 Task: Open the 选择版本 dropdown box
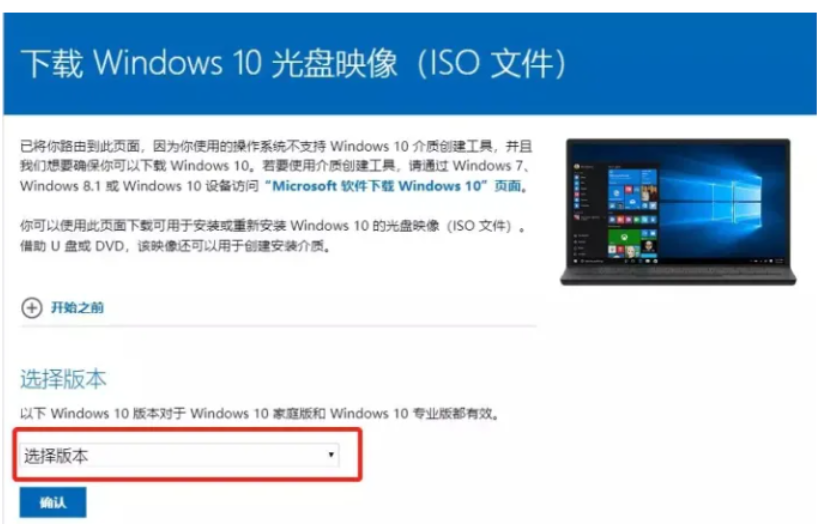pyautogui.click(x=179, y=456)
